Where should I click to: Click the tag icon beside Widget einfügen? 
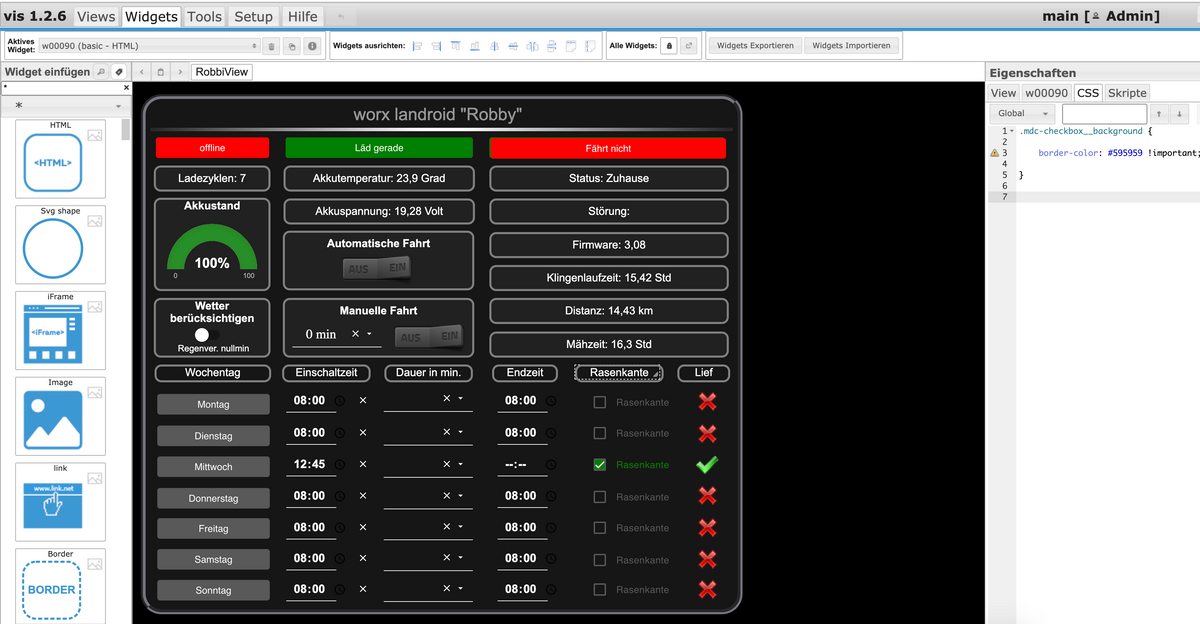[118, 72]
